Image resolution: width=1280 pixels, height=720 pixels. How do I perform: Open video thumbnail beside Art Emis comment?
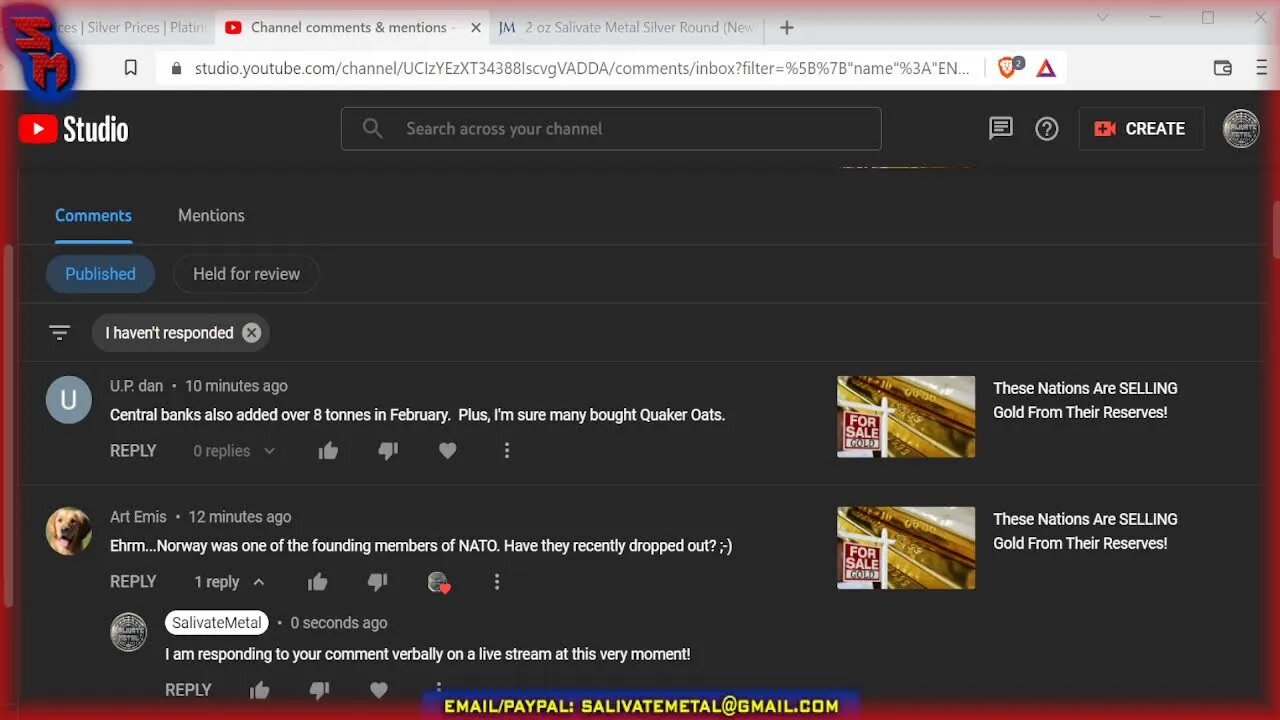(906, 548)
